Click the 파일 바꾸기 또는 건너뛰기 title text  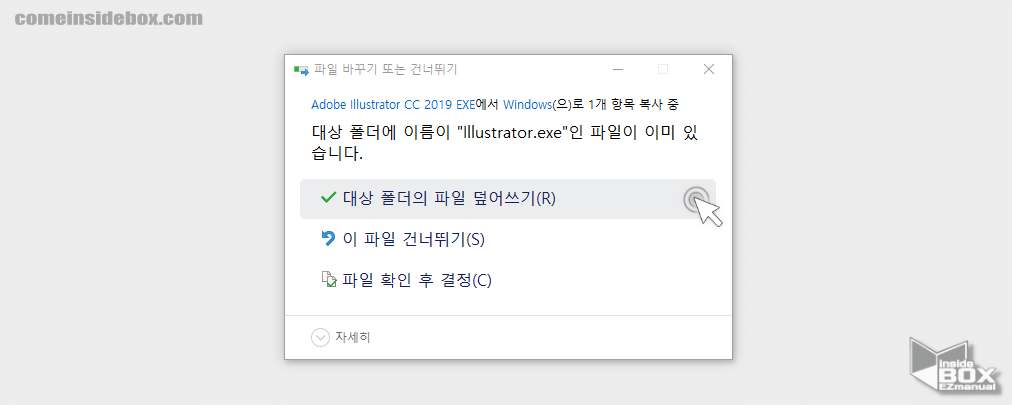point(386,70)
